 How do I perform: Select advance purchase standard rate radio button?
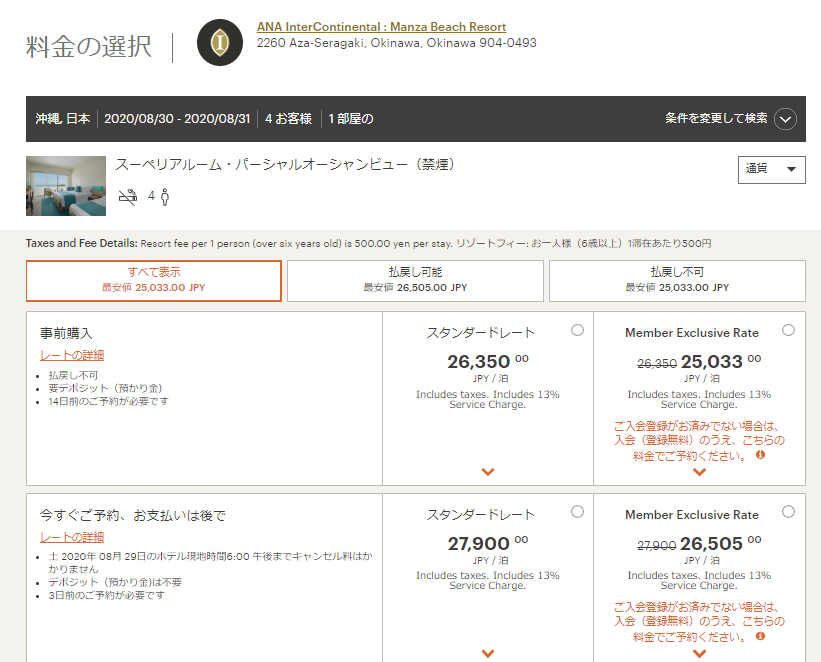[x=577, y=330]
